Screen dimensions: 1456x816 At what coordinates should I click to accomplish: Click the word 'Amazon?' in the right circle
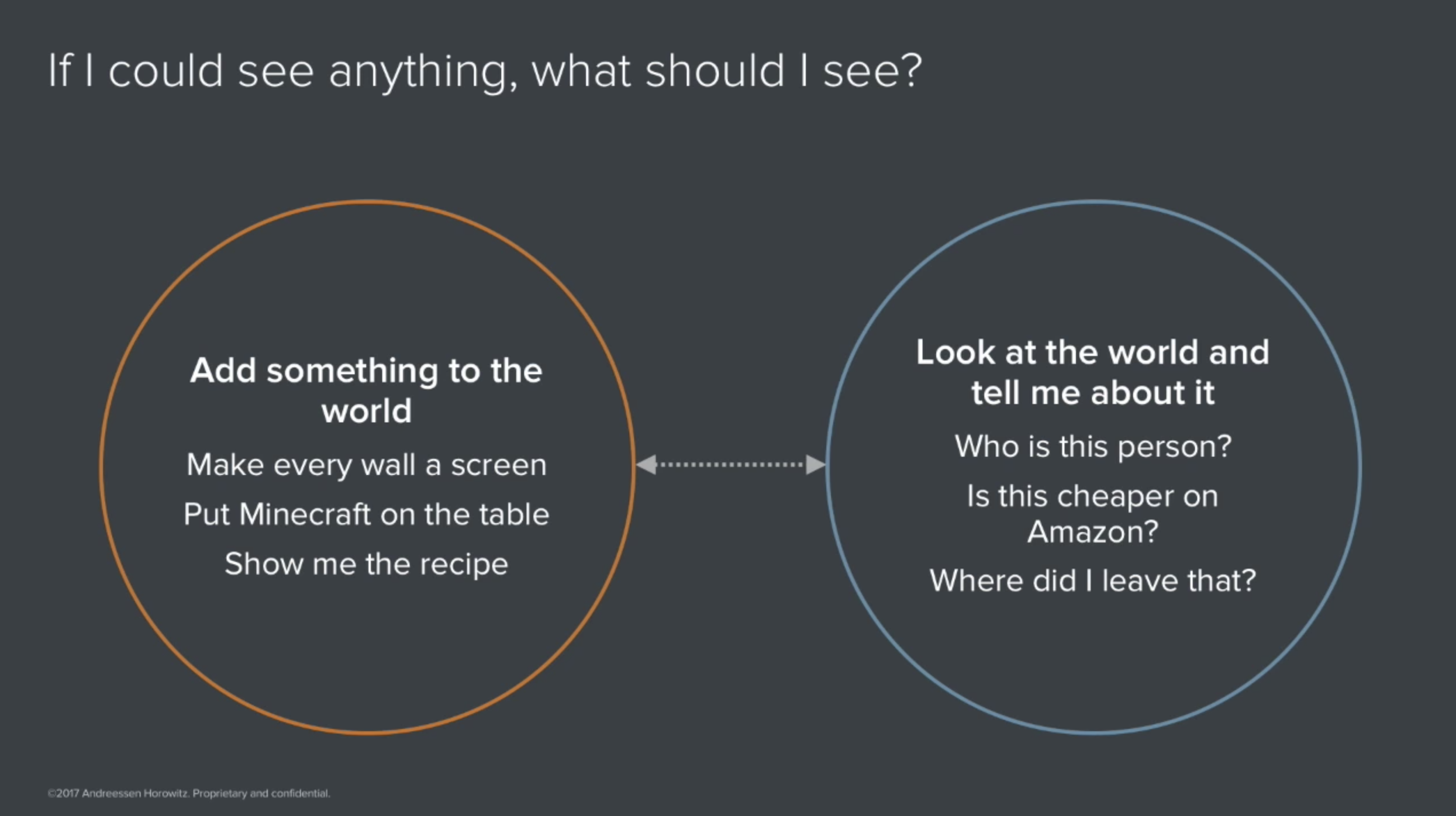pyautogui.click(x=1092, y=532)
